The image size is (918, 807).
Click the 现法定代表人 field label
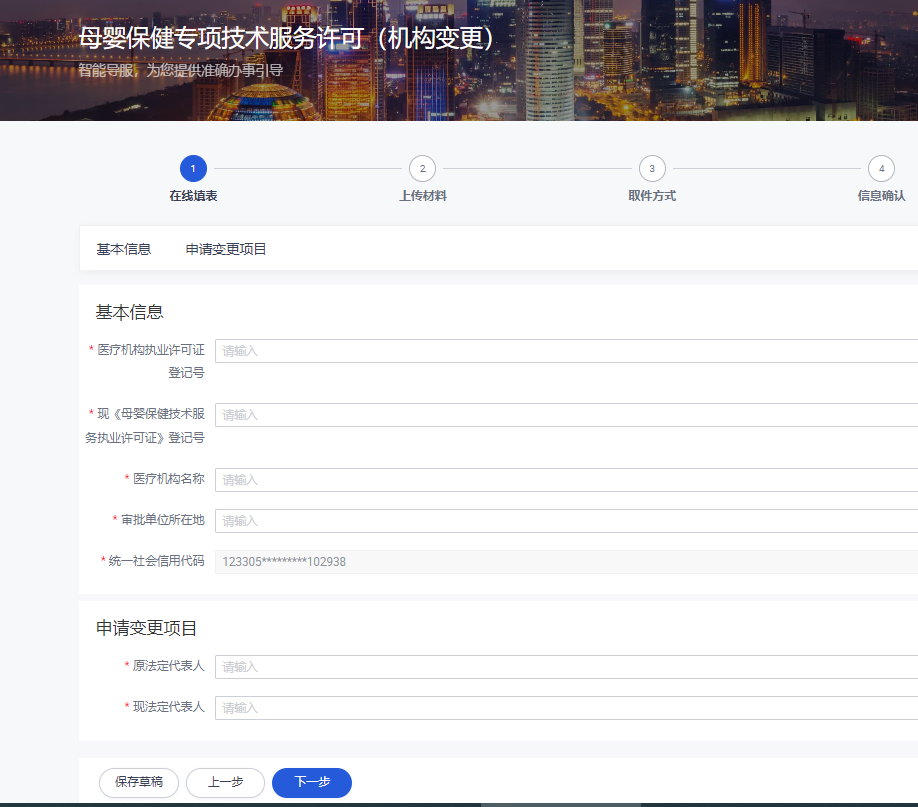point(169,706)
